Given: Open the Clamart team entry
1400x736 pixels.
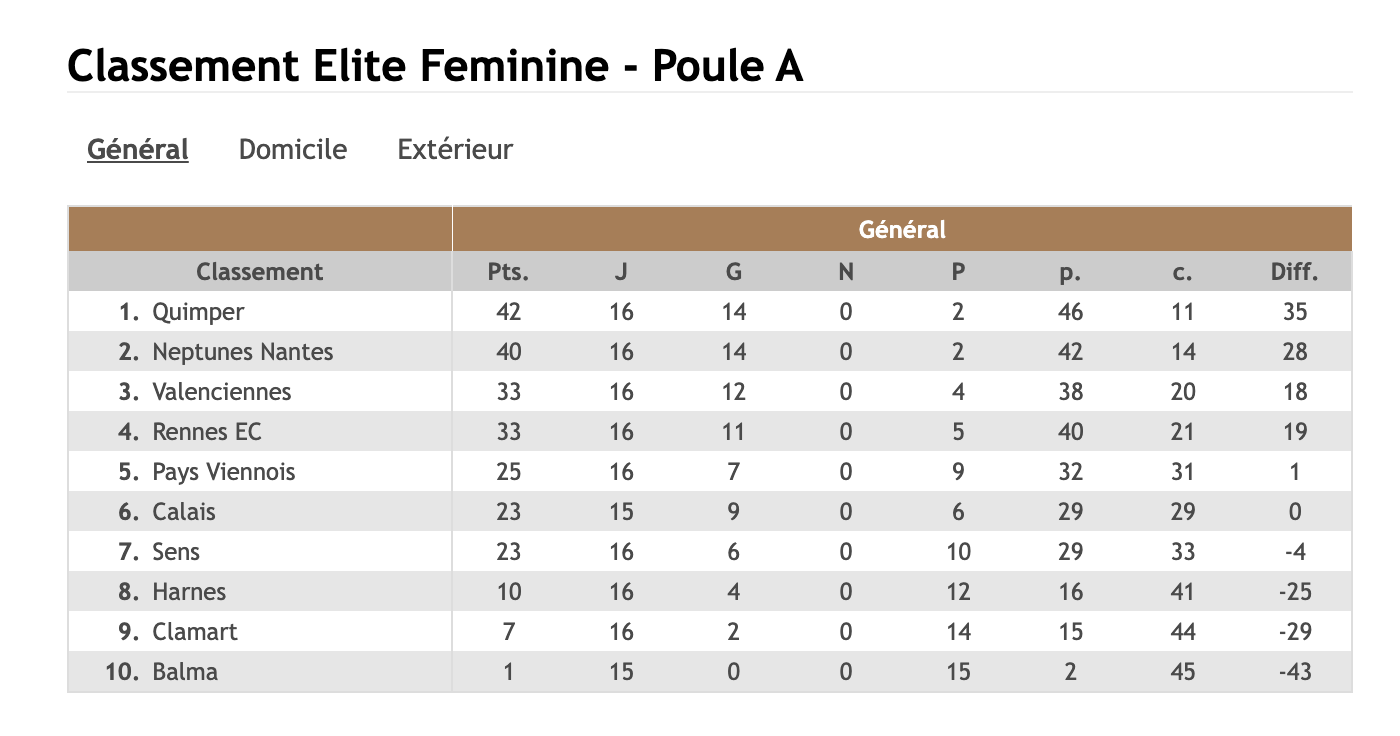Looking at the screenshot, I should click(194, 632).
